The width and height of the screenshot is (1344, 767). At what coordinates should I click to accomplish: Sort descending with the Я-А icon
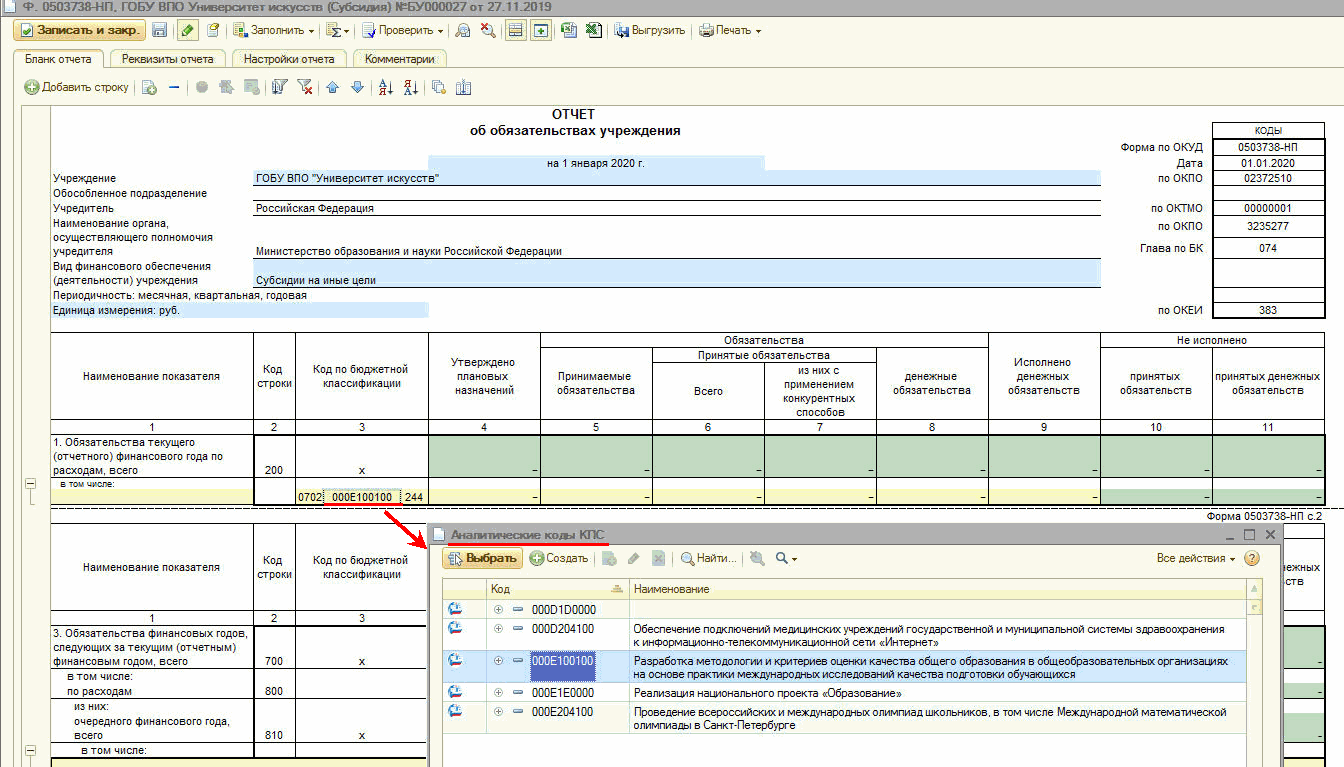pos(410,87)
